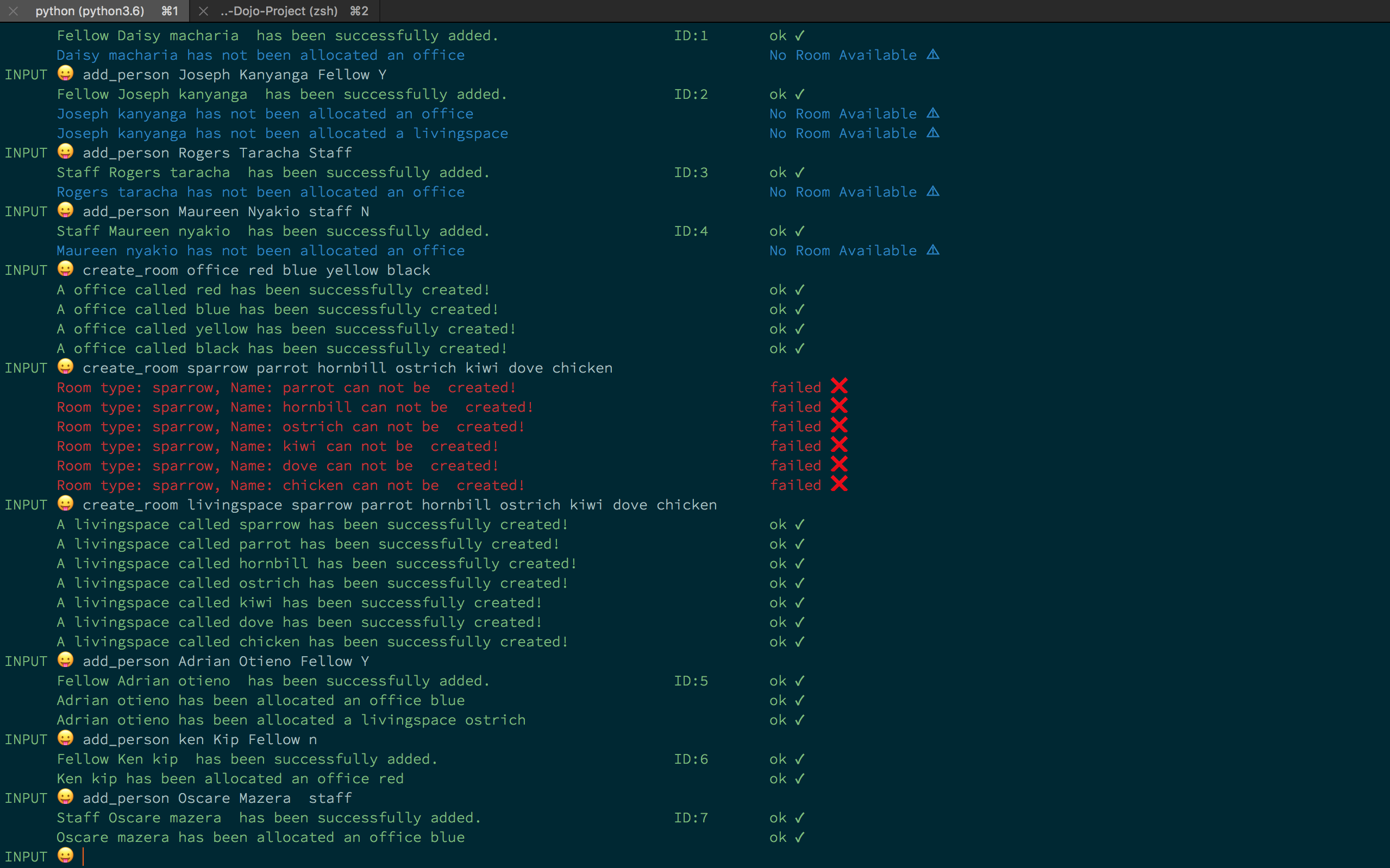1390x868 pixels.
Task: Switch to the Dojo-Project (zsh) tab
Action: [279, 11]
